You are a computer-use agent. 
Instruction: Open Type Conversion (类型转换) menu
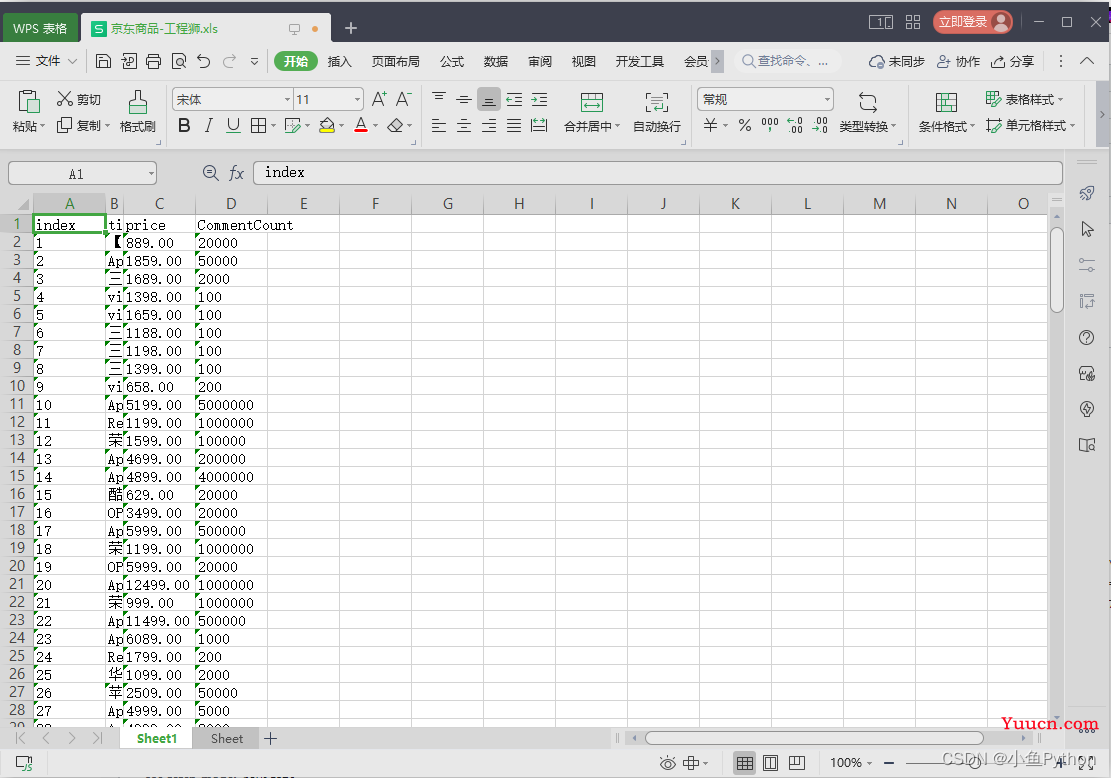coord(868,112)
